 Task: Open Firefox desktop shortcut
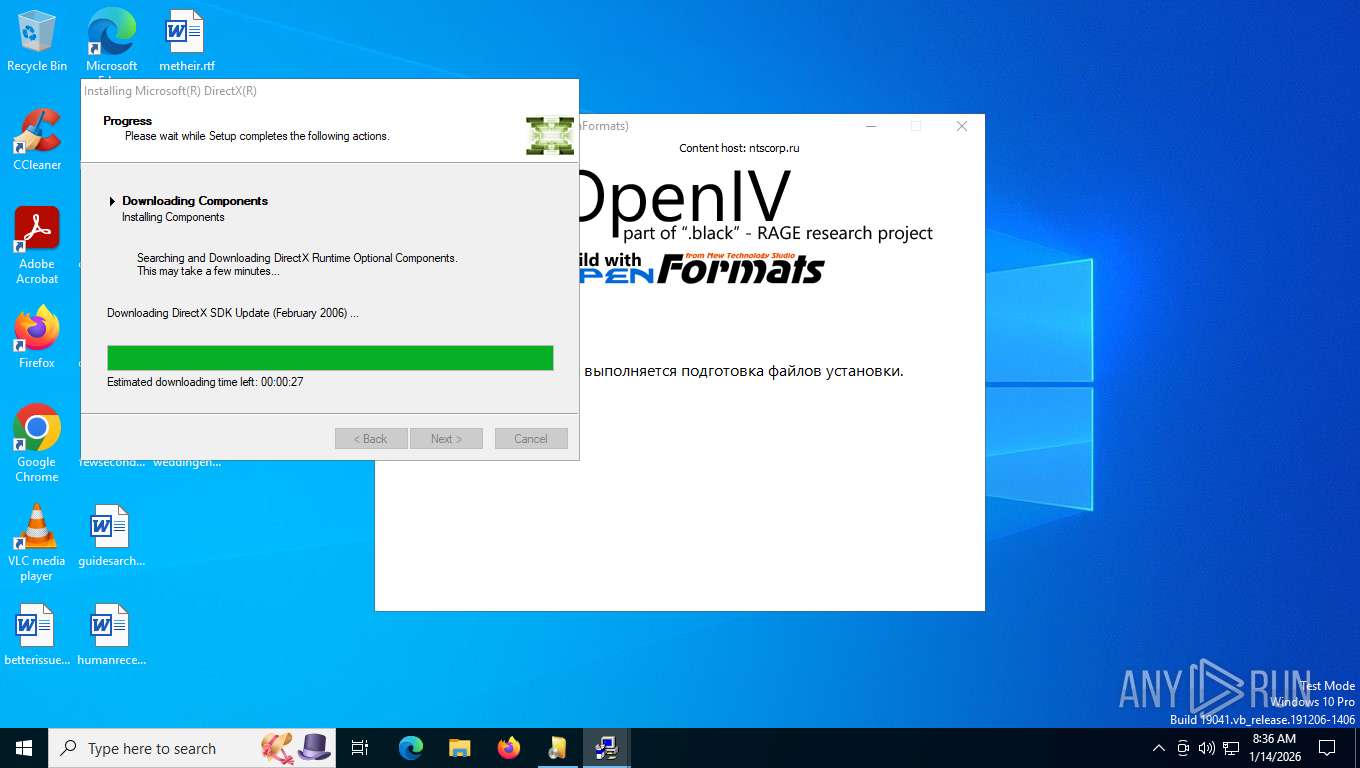coord(37,337)
